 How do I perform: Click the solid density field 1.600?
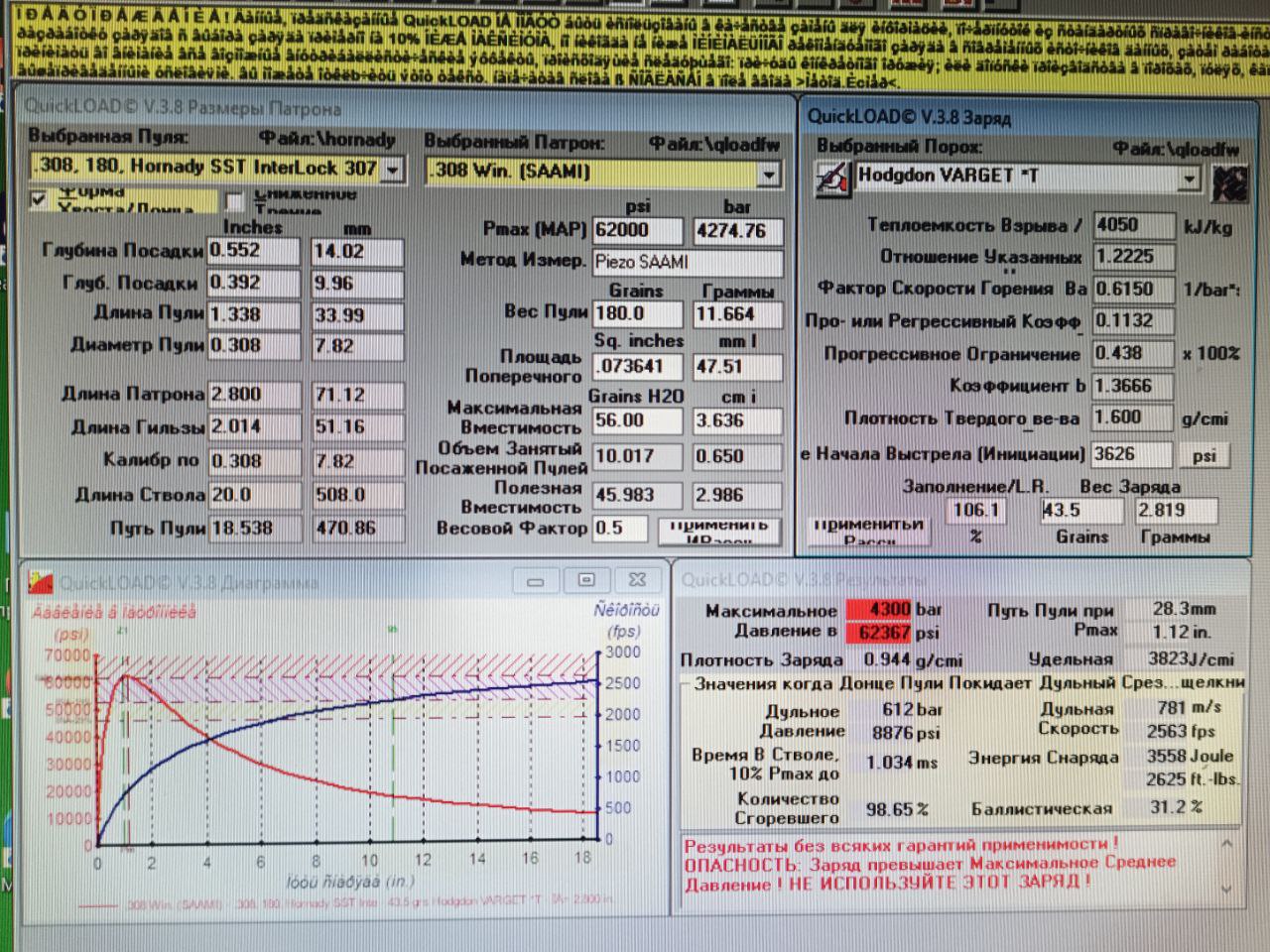point(1133,418)
